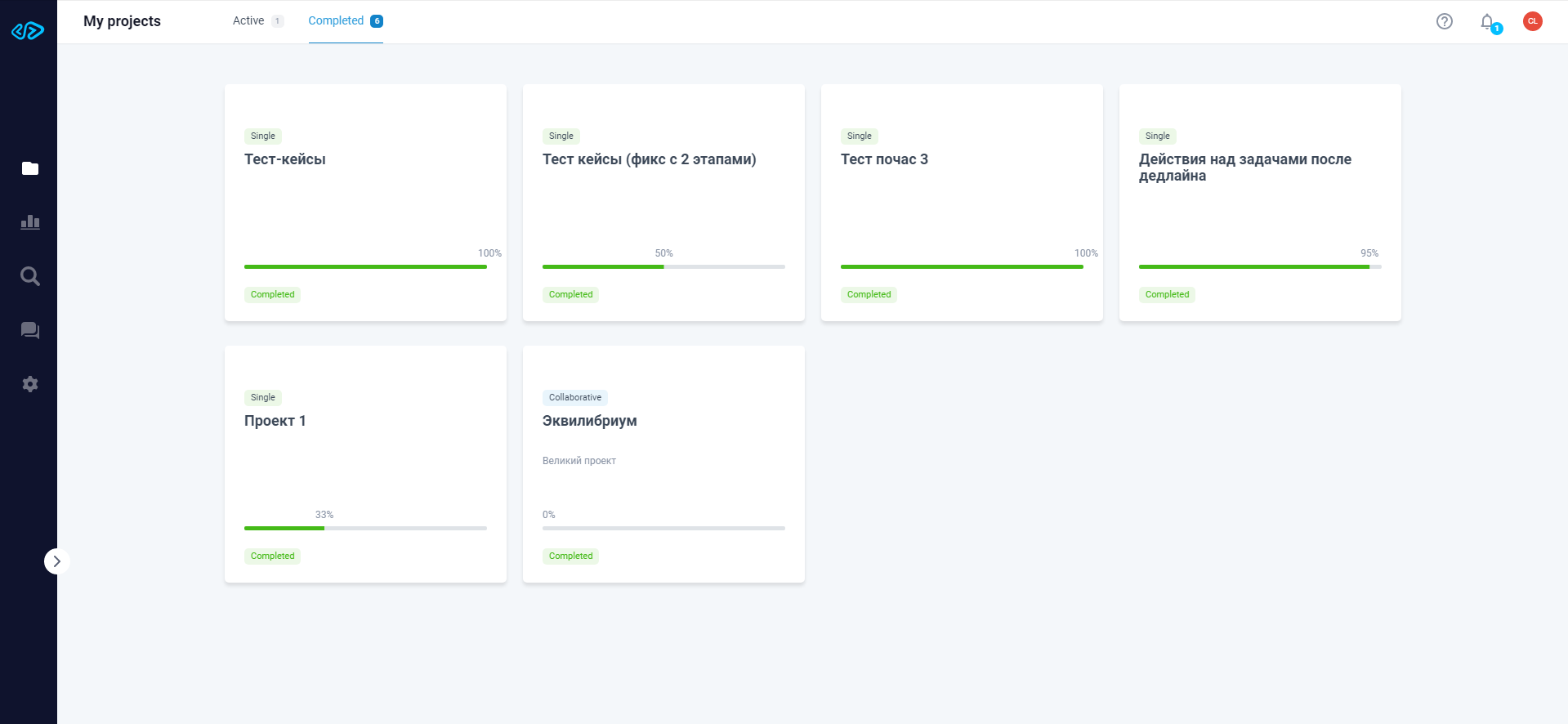Open the Тест-кейсы project card
The height and width of the screenshot is (724, 1568).
(x=365, y=203)
